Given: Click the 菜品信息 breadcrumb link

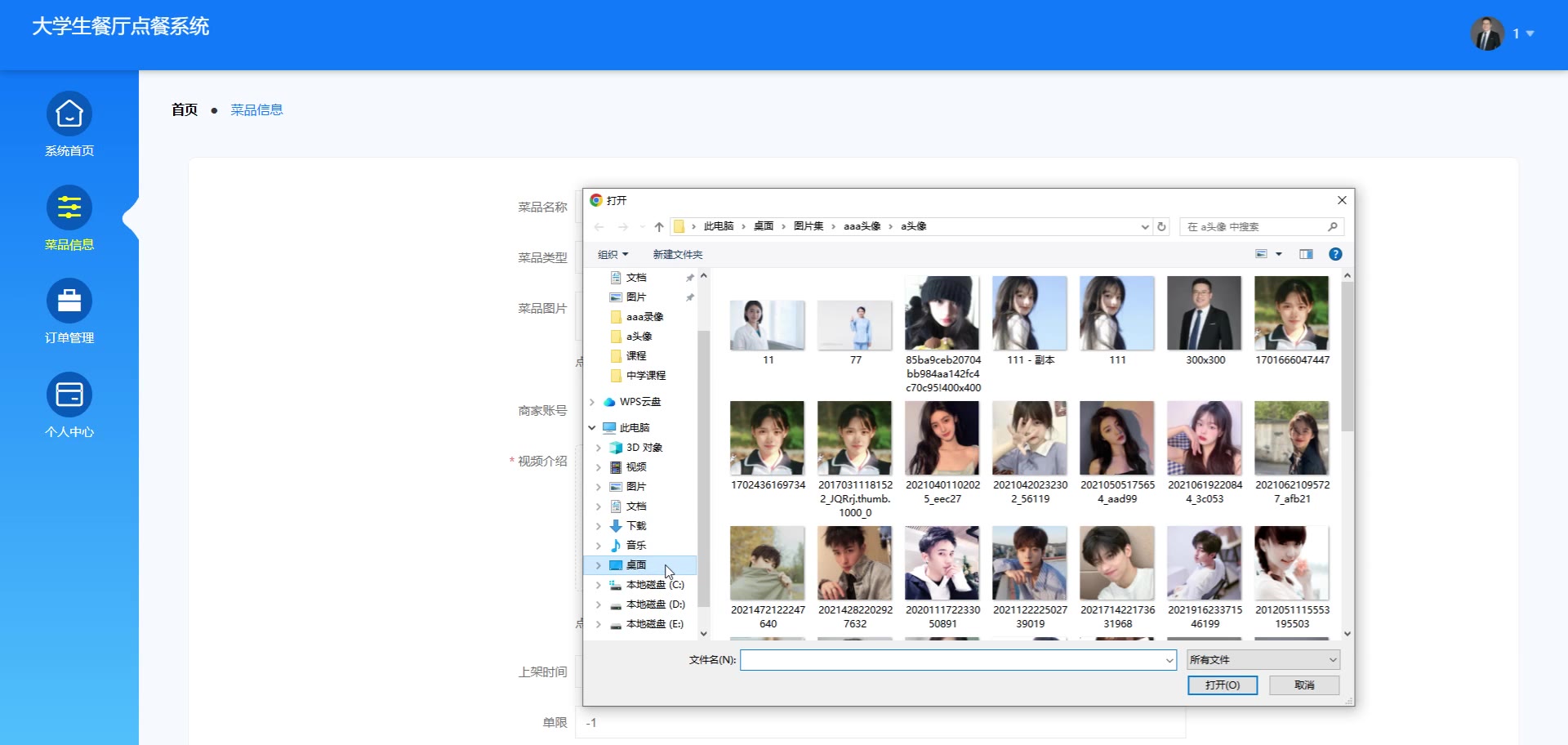Looking at the screenshot, I should (256, 110).
